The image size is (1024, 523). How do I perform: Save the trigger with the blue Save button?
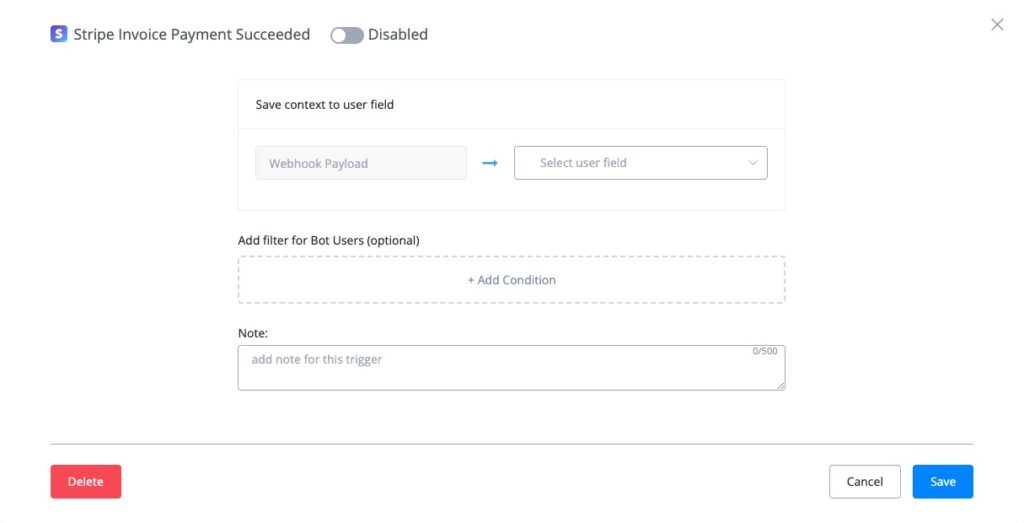pos(942,481)
